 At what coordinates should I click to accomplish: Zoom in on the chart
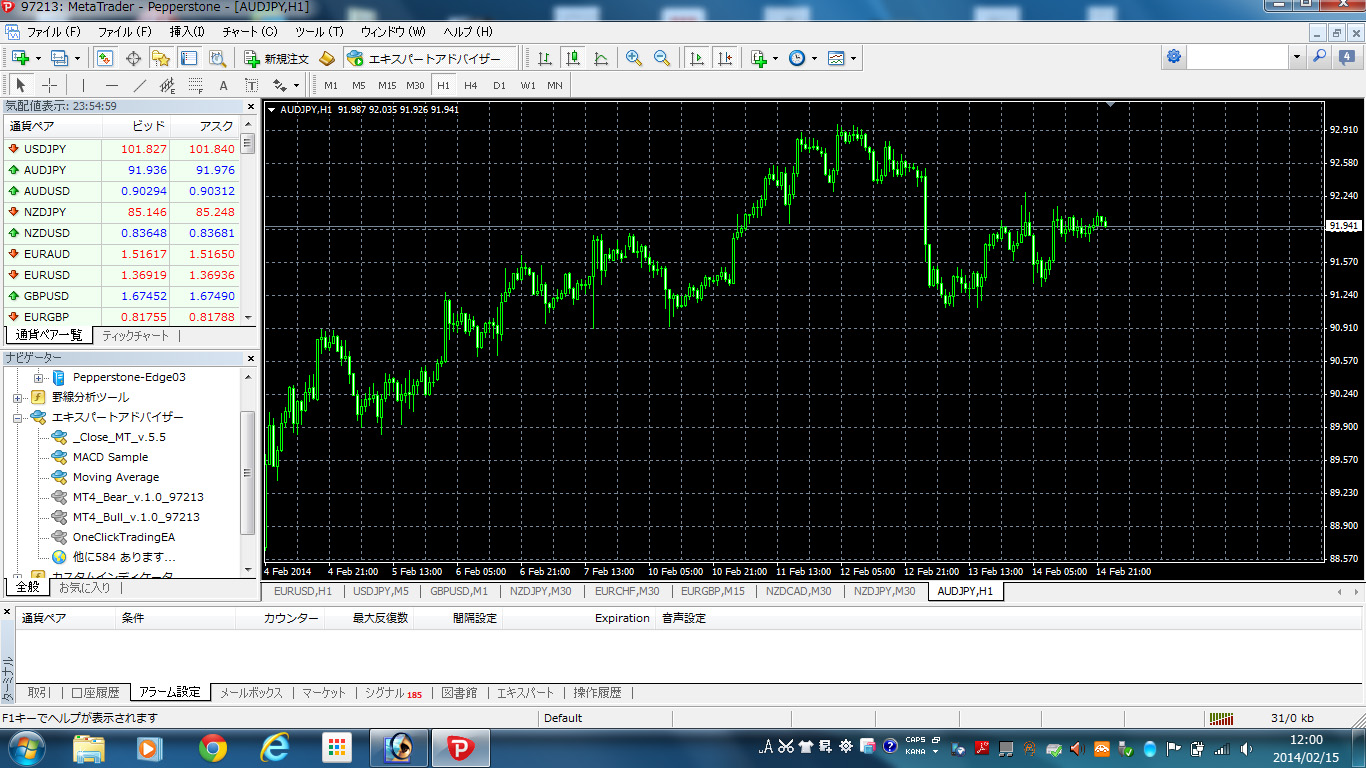coord(633,58)
